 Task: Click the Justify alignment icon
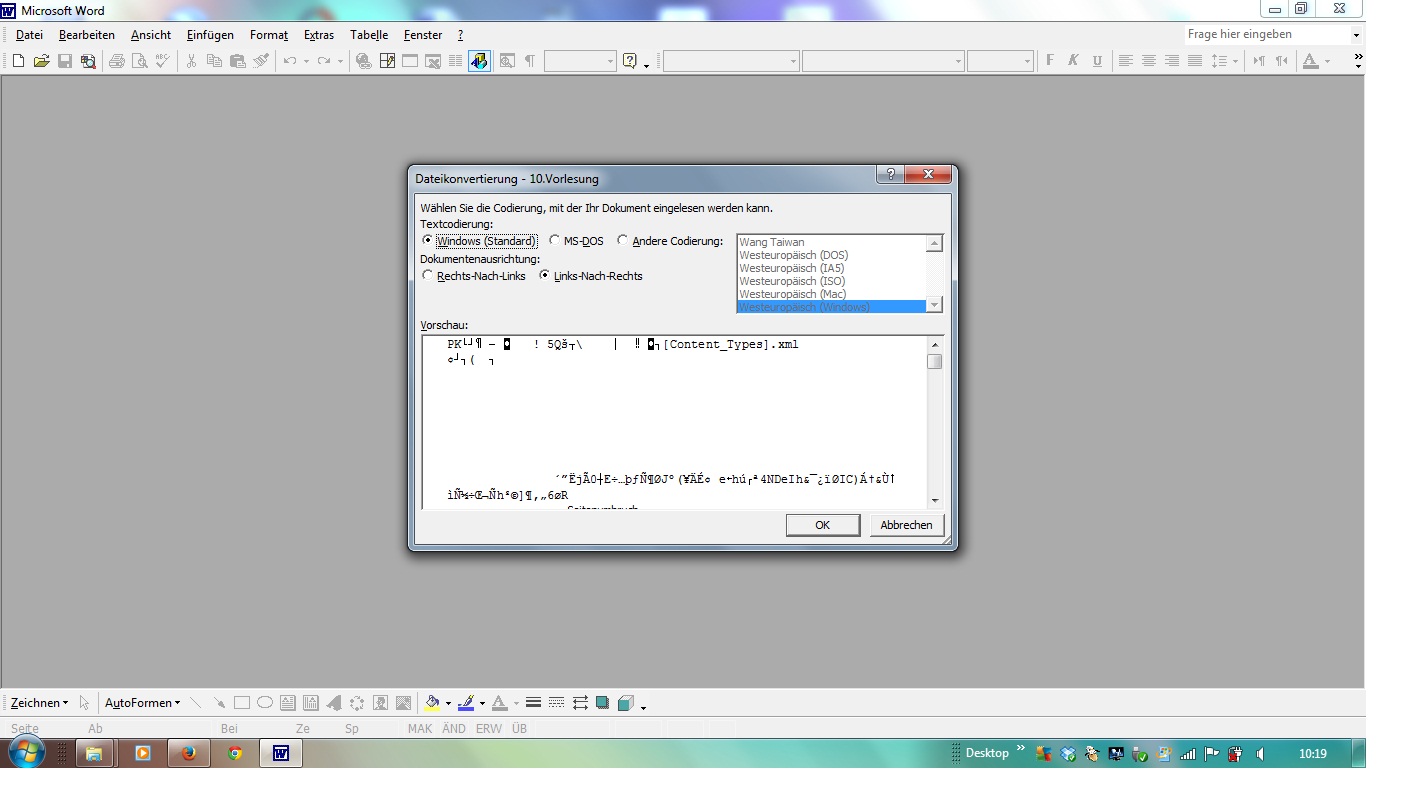coord(1195,61)
